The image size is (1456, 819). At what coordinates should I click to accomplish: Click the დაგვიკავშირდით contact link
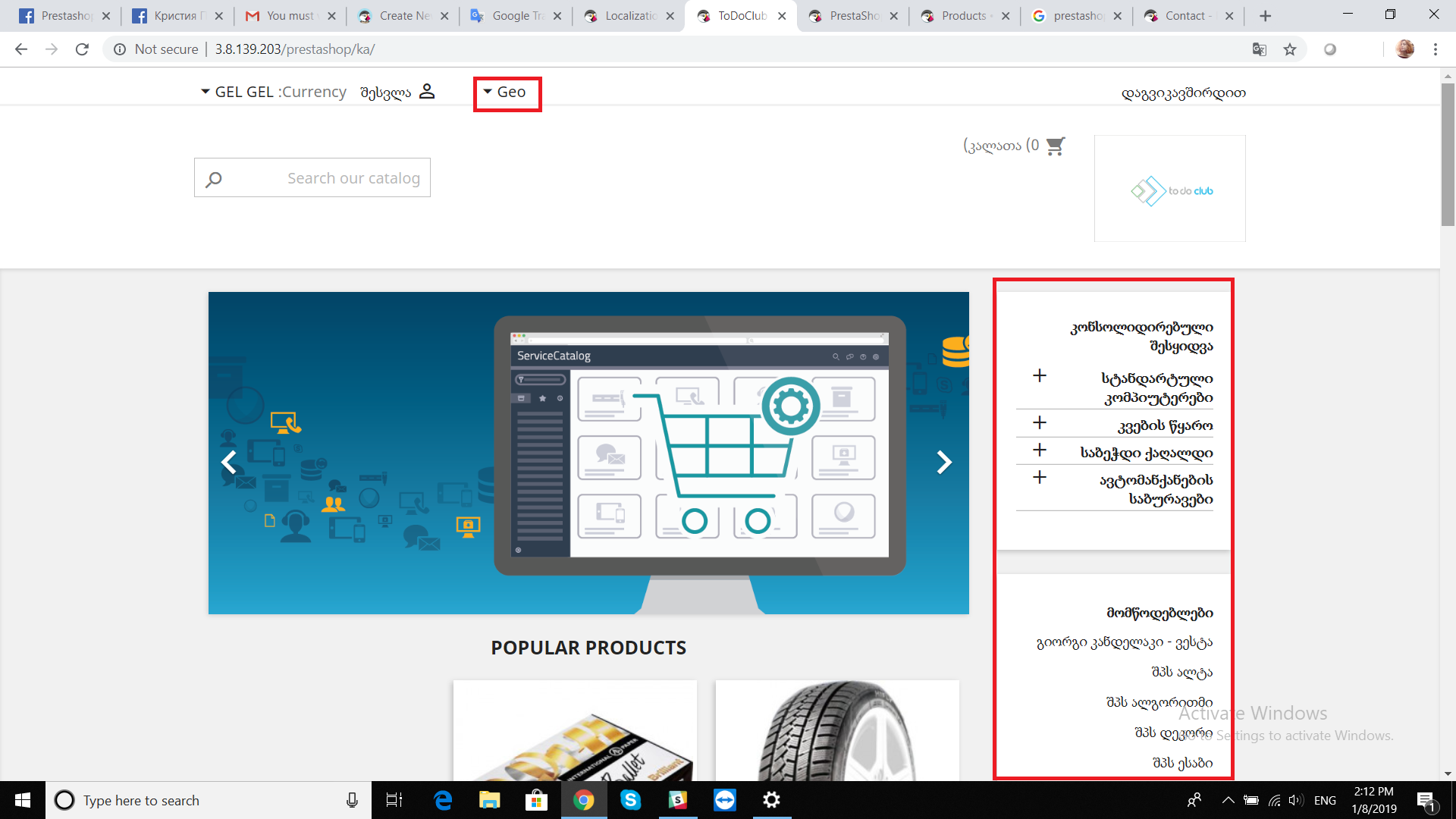(1183, 93)
